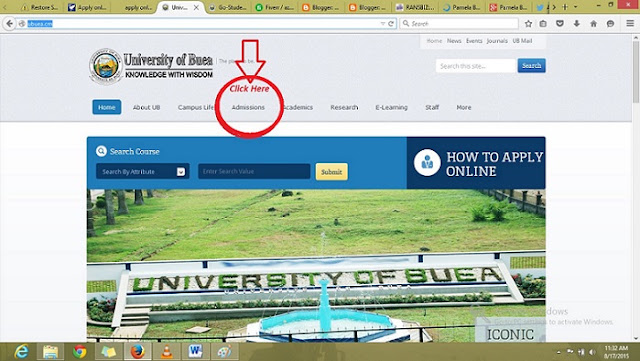The height and width of the screenshot is (361, 640).
Task: Open the UB Mail link
Action: 522,41
